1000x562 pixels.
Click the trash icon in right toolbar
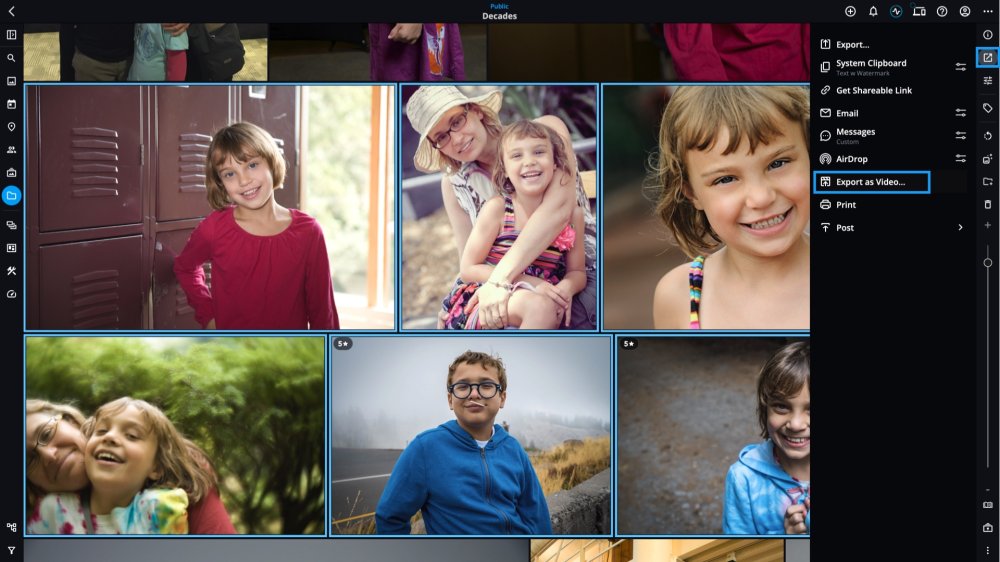[x=987, y=204]
